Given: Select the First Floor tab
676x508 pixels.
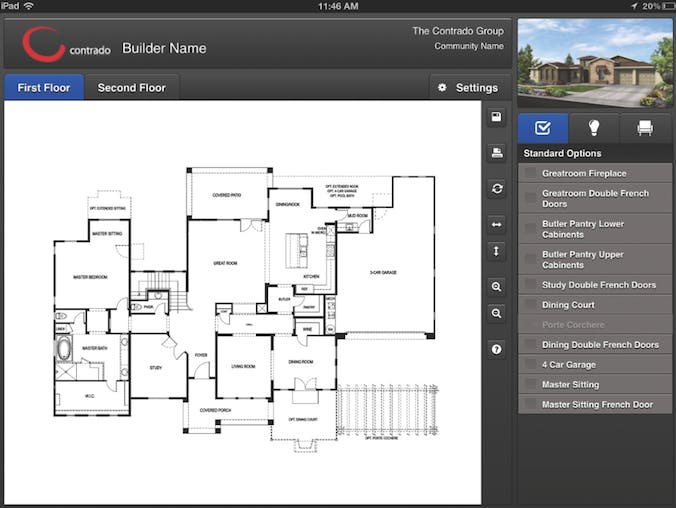Looking at the screenshot, I should tap(44, 88).
